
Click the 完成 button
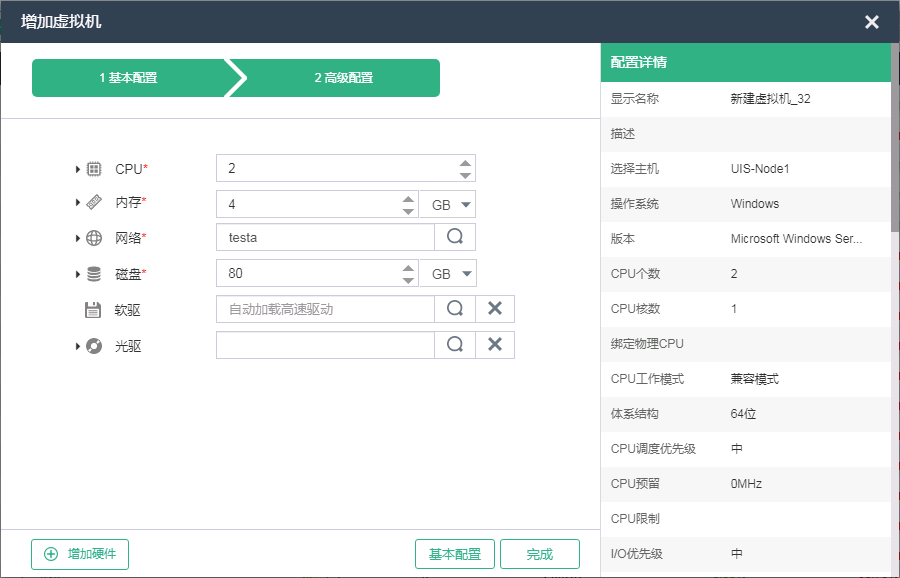[x=539, y=554]
